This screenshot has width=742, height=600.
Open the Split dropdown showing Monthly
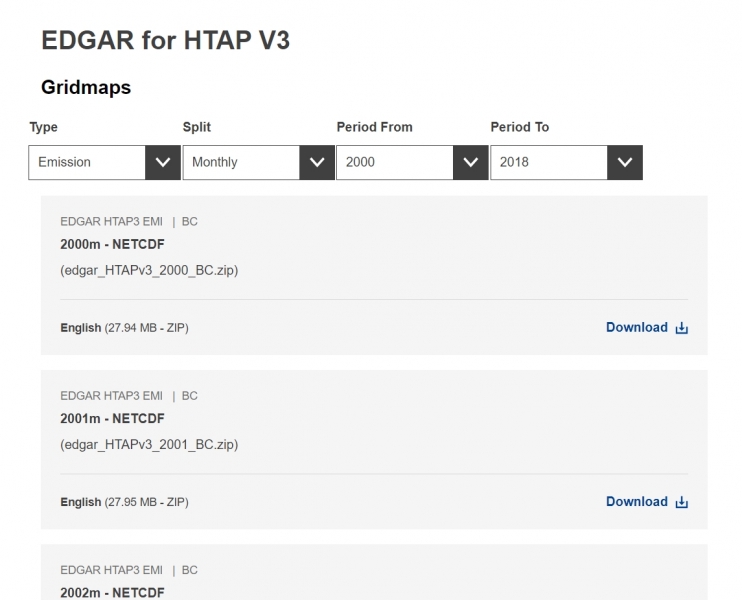[241, 162]
